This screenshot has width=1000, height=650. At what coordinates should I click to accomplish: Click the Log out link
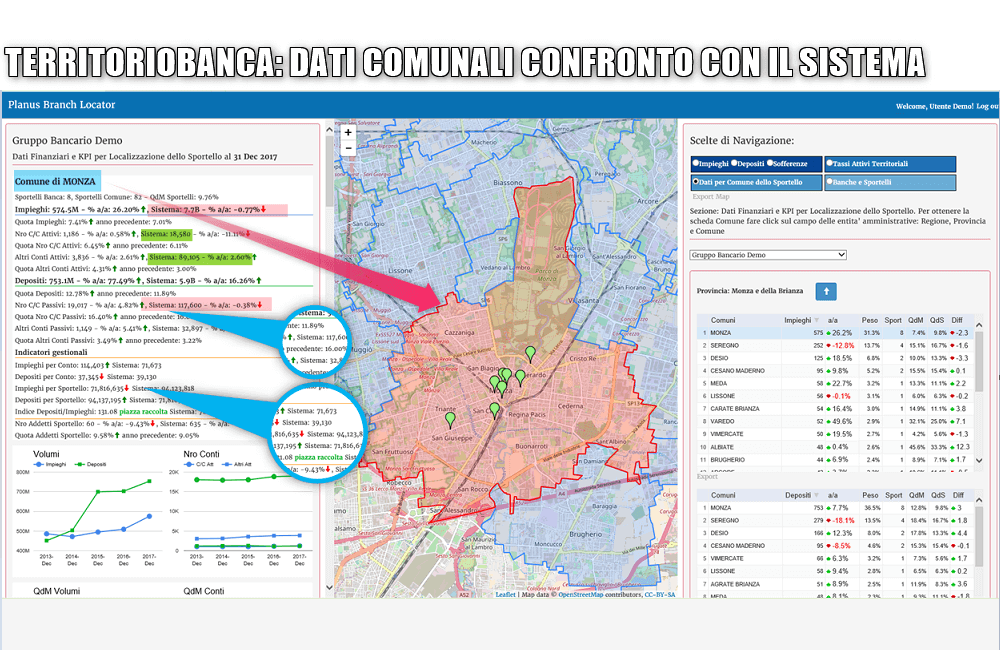(987, 106)
